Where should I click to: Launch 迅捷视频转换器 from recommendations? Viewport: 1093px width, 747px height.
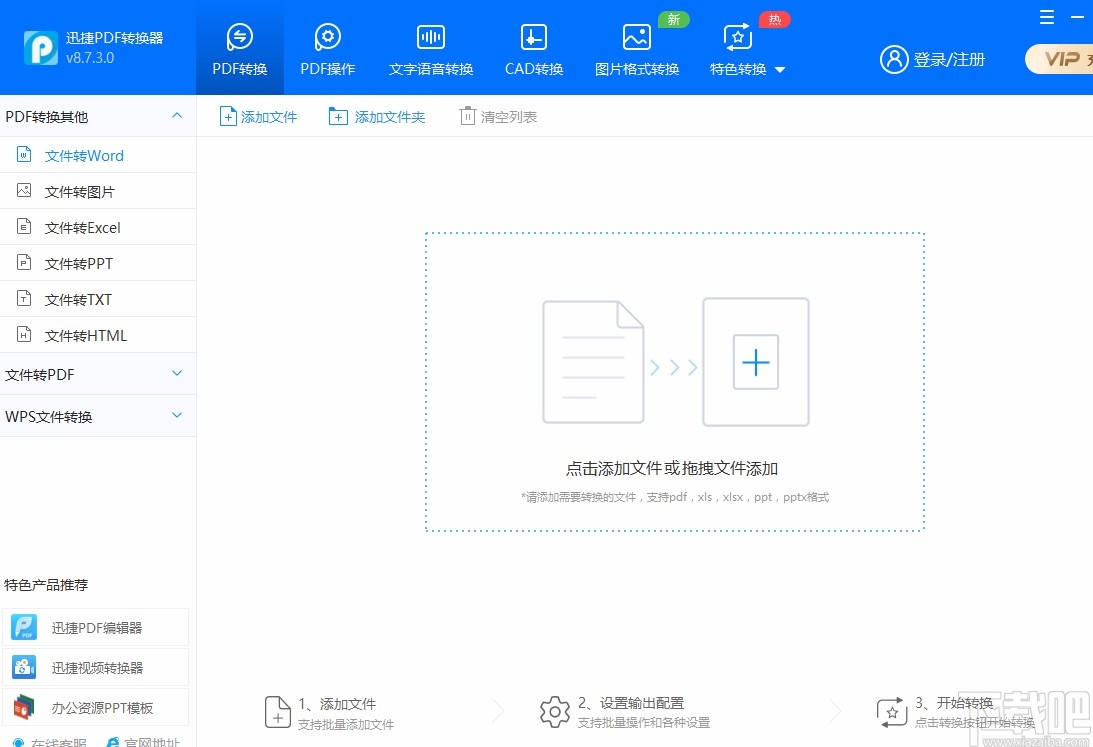coord(96,666)
